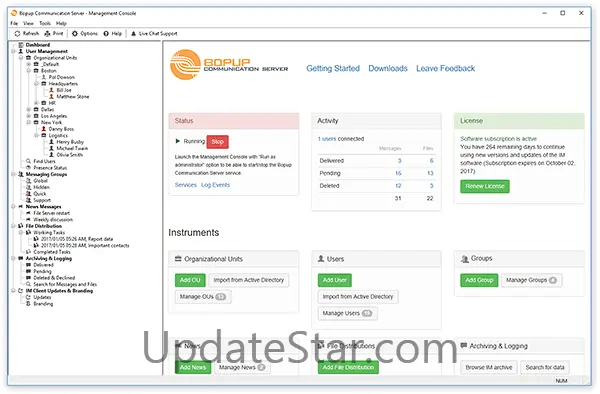Click the red user icon beside Danny Boss
Viewport: 600px width, 394px height.
pyautogui.click(x=44, y=129)
